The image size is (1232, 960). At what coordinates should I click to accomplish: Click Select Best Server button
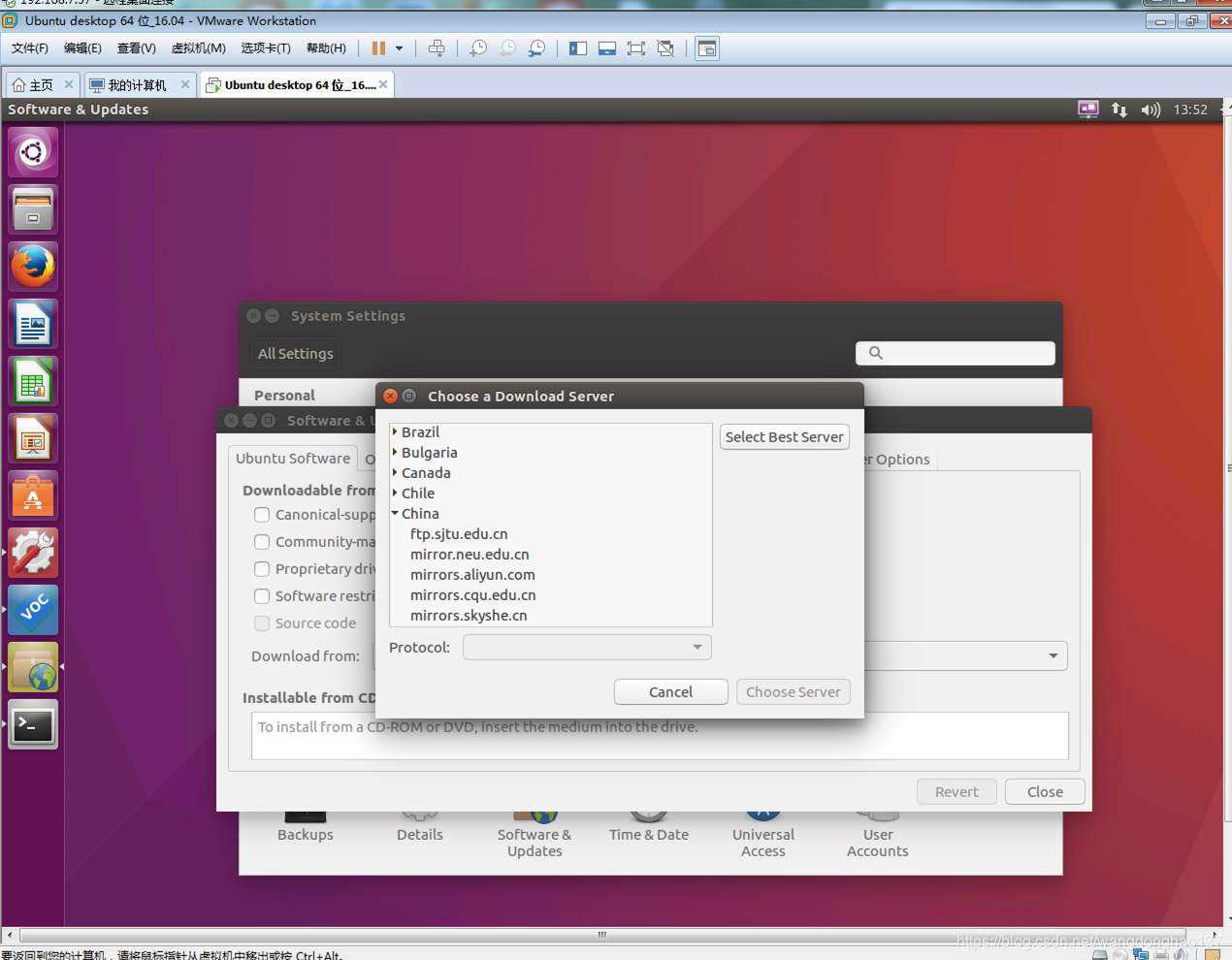pos(784,437)
